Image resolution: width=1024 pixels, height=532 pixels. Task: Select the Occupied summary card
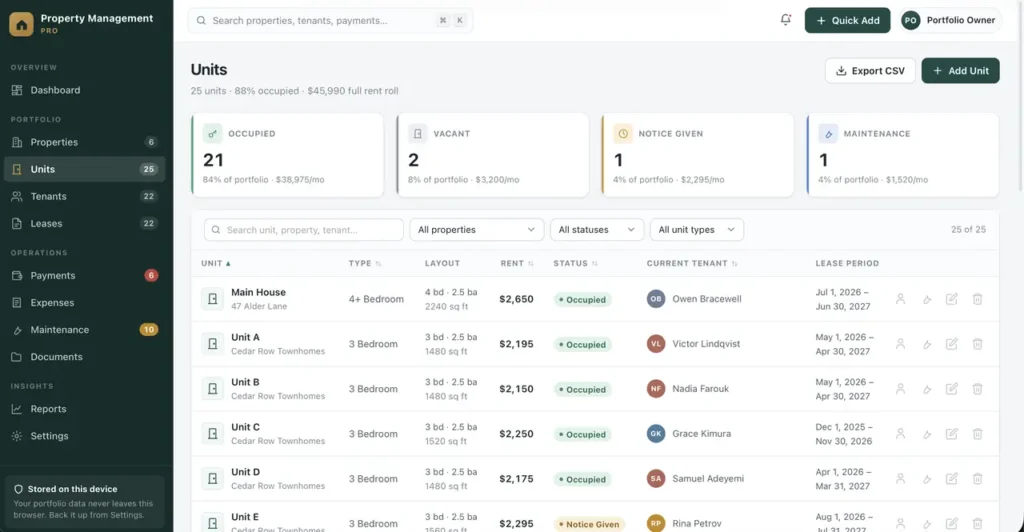click(x=287, y=155)
